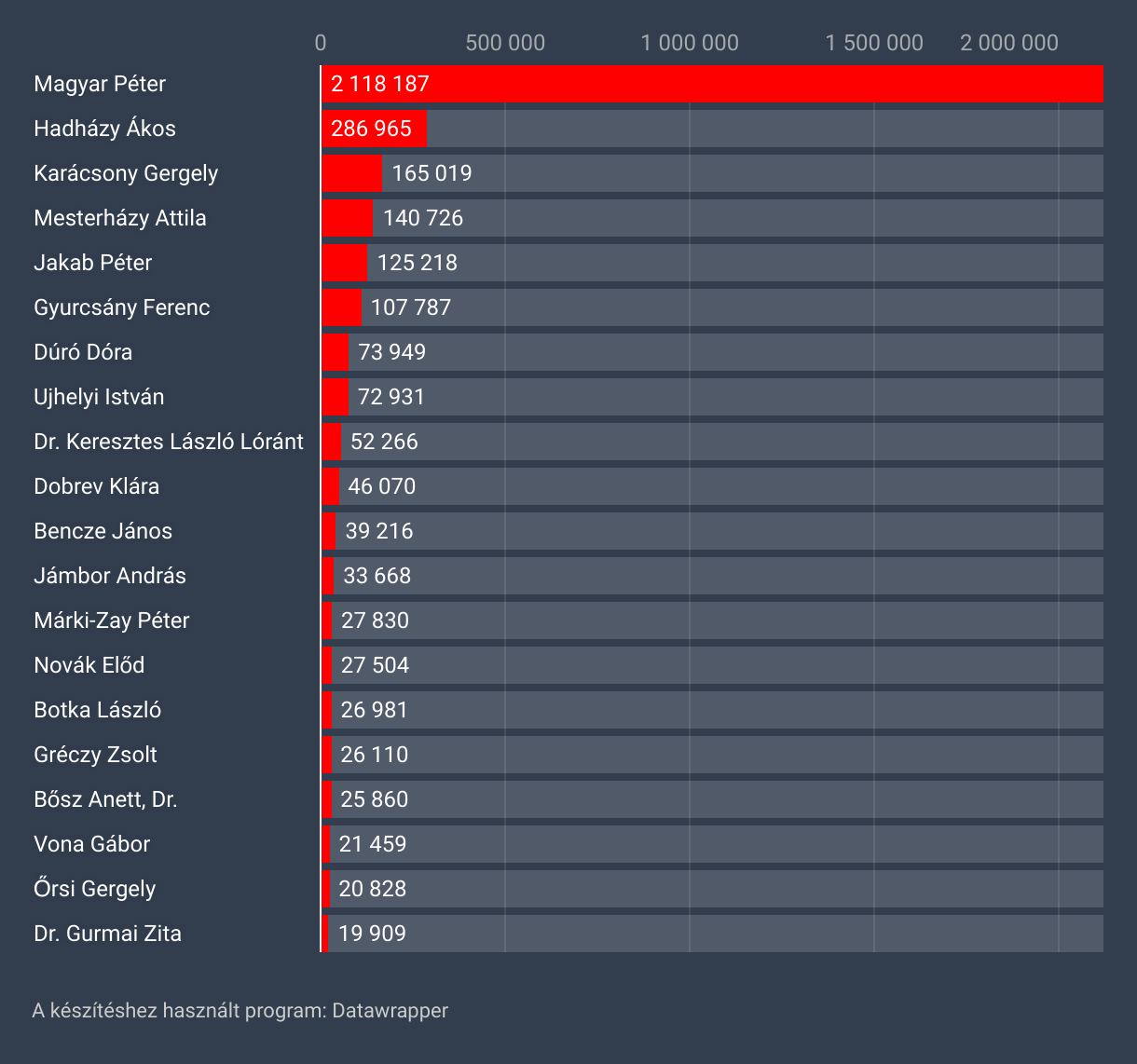Select the Gyurcsány Ferenc red bar

pos(341,307)
